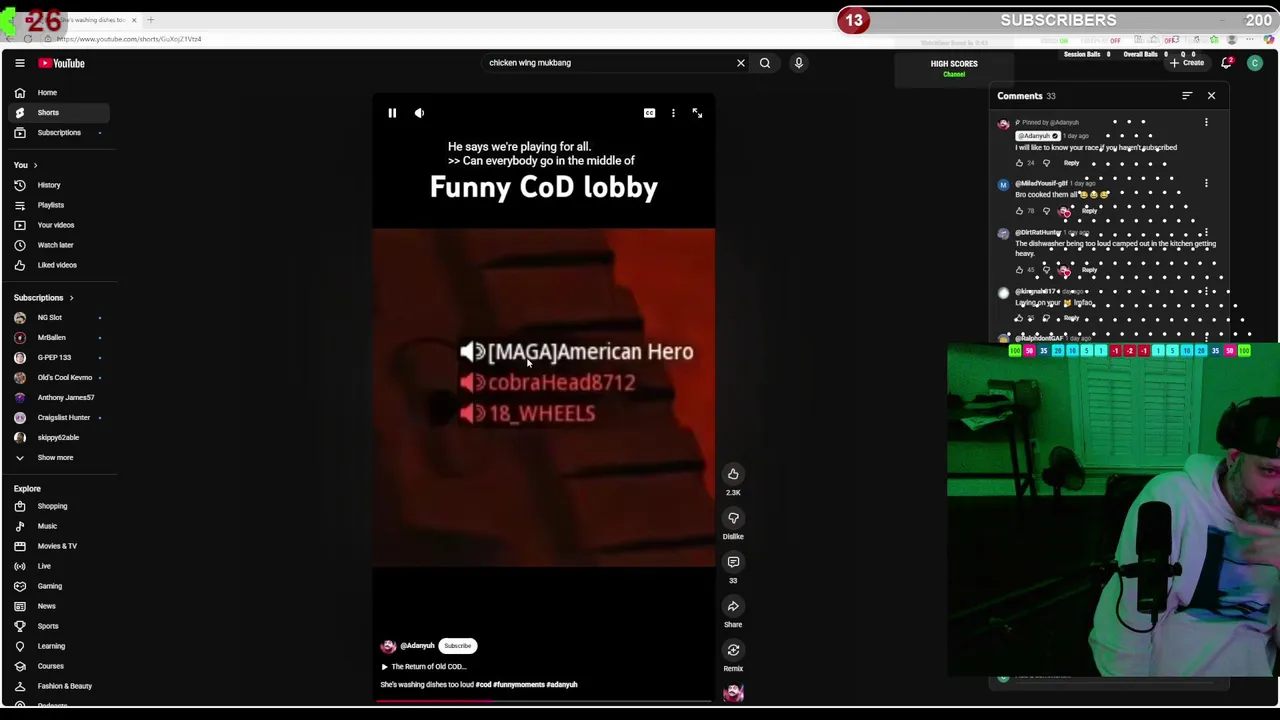1280x720 pixels.
Task: Like the Short with thumbs-up icon
Action: click(x=733, y=474)
